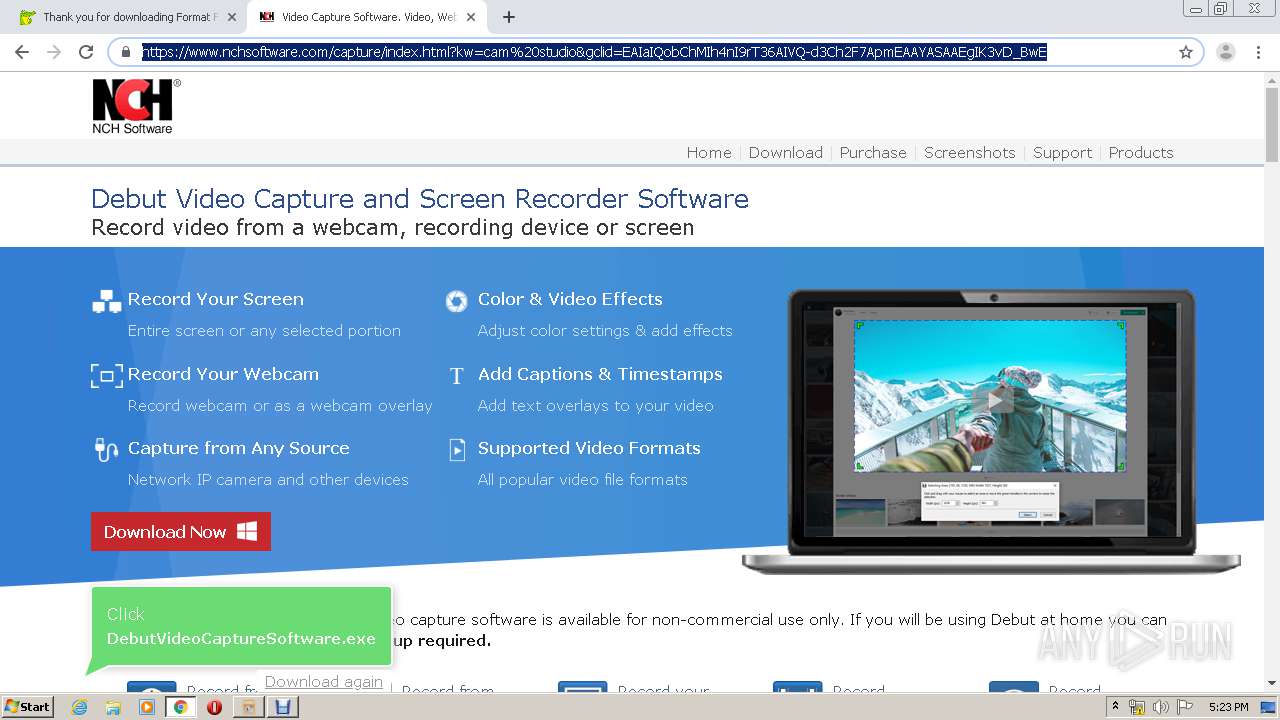Open a new tab with the plus button
This screenshot has height=720, width=1280.
click(509, 17)
